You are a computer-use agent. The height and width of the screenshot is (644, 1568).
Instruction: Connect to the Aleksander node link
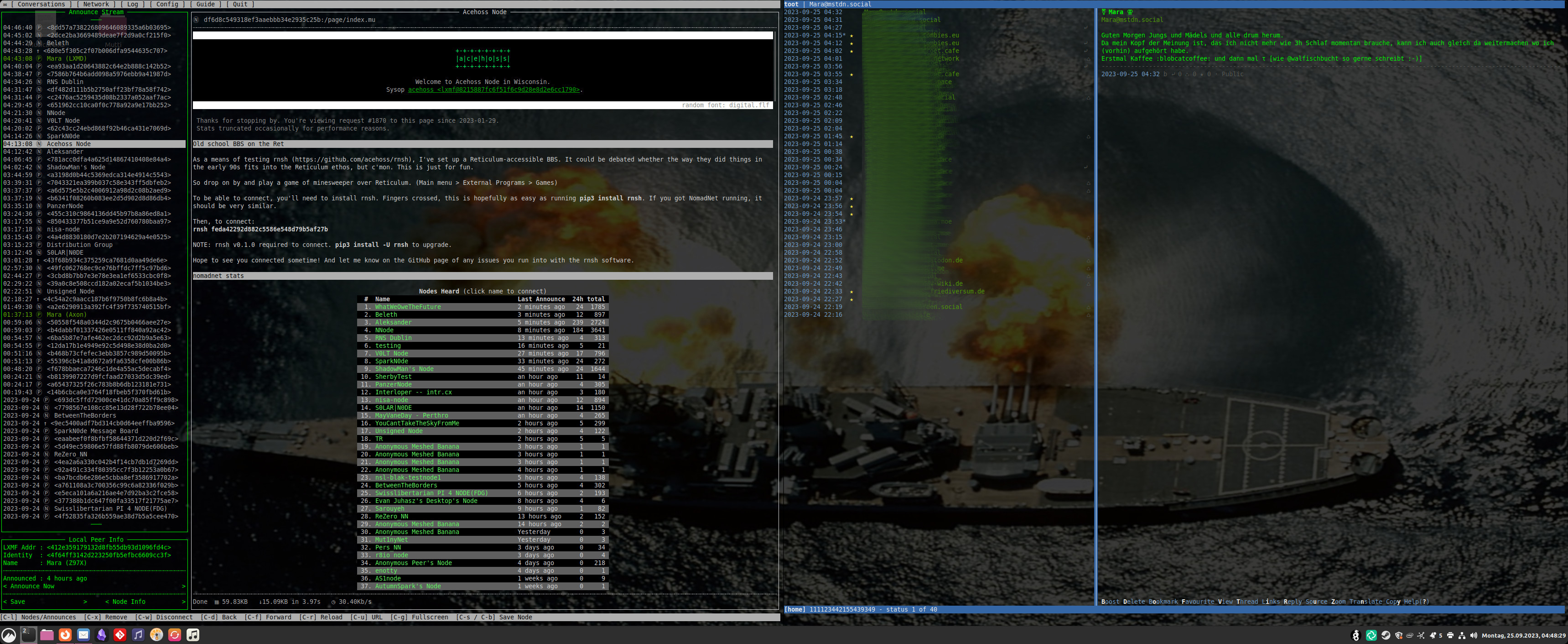click(393, 322)
